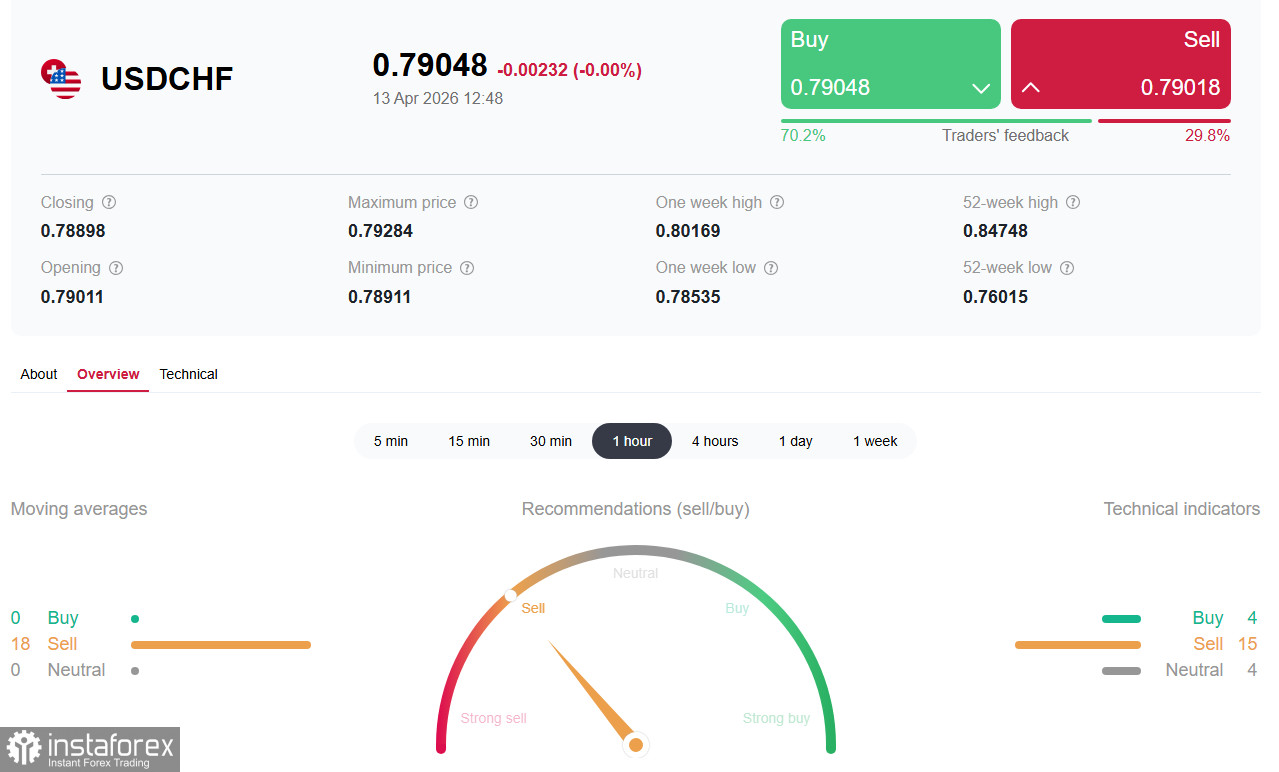Click the Technical indicators heading

(x=1182, y=509)
